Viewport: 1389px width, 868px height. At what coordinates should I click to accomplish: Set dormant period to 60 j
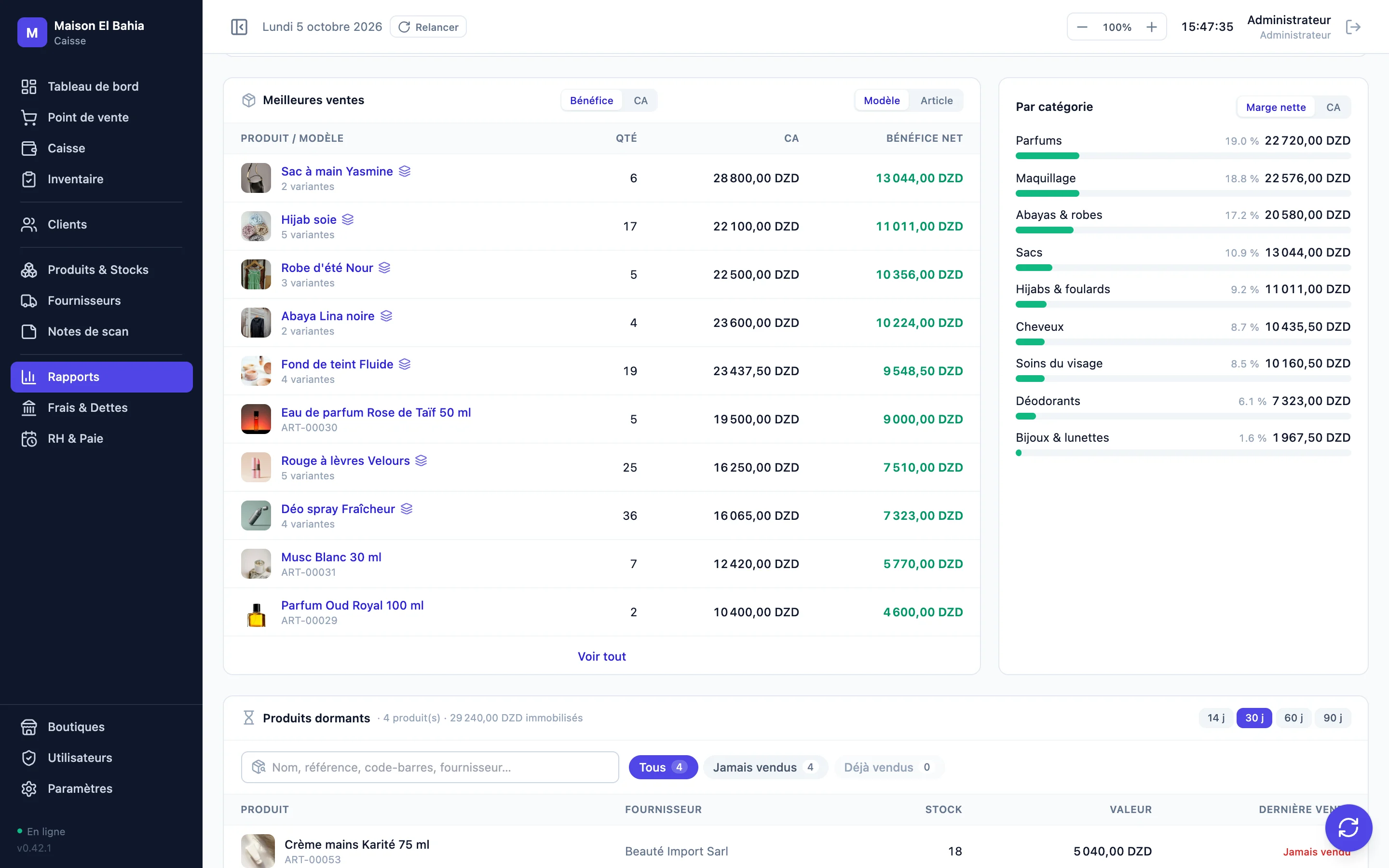tap(1293, 718)
